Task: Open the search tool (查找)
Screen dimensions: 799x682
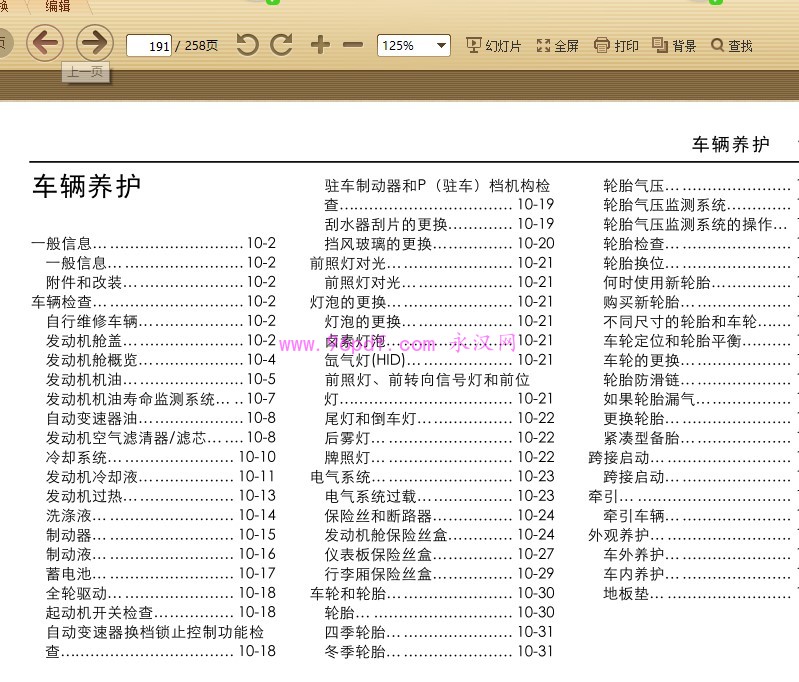Action: (x=732, y=46)
